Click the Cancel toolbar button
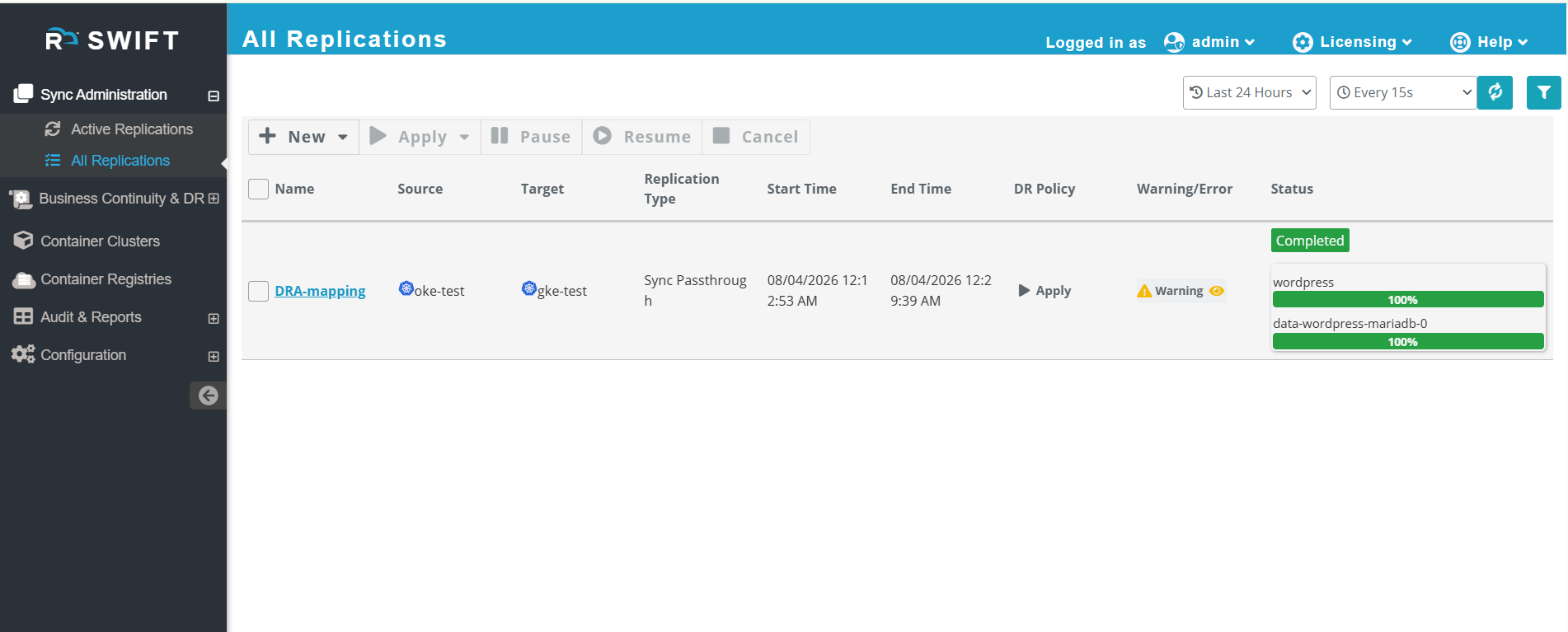The image size is (1568, 632). click(756, 137)
